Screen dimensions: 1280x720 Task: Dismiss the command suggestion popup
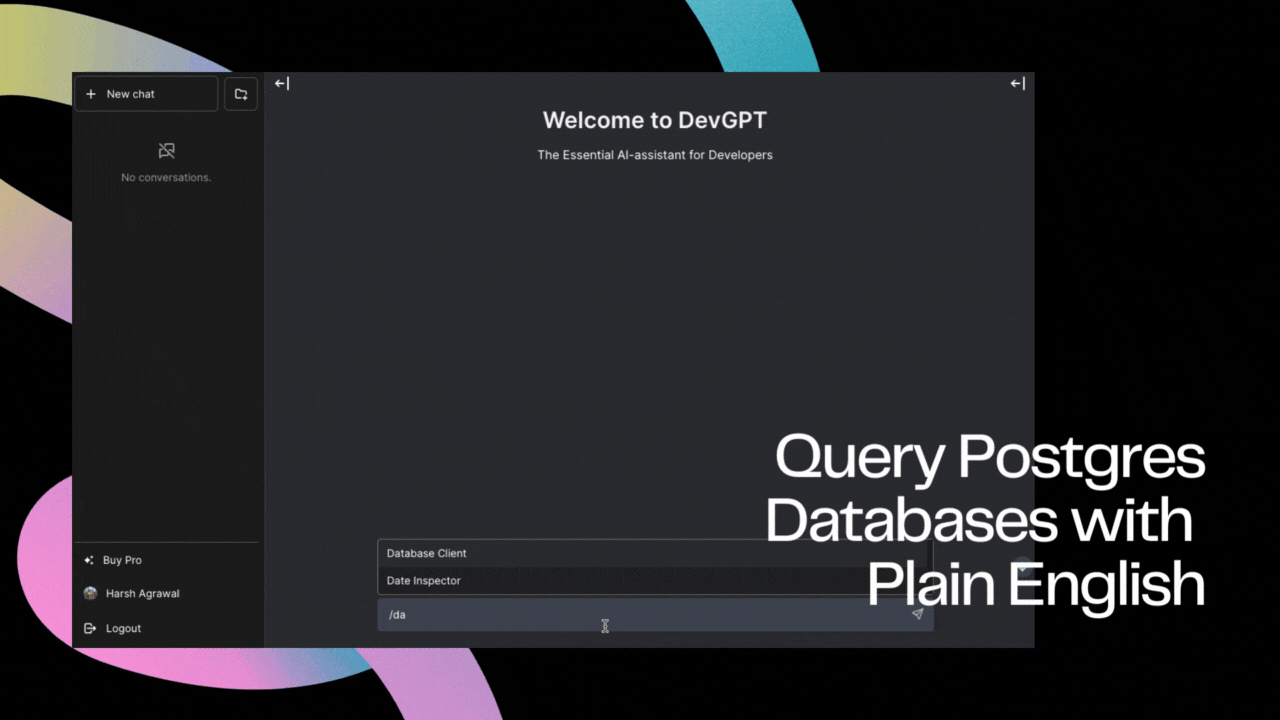pyautogui.click(x=655, y=350)
